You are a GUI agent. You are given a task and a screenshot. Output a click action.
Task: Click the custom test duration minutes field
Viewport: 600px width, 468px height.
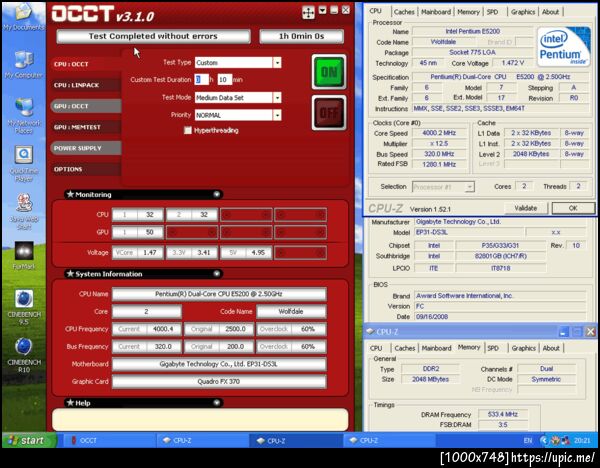[x=225, y=80]
